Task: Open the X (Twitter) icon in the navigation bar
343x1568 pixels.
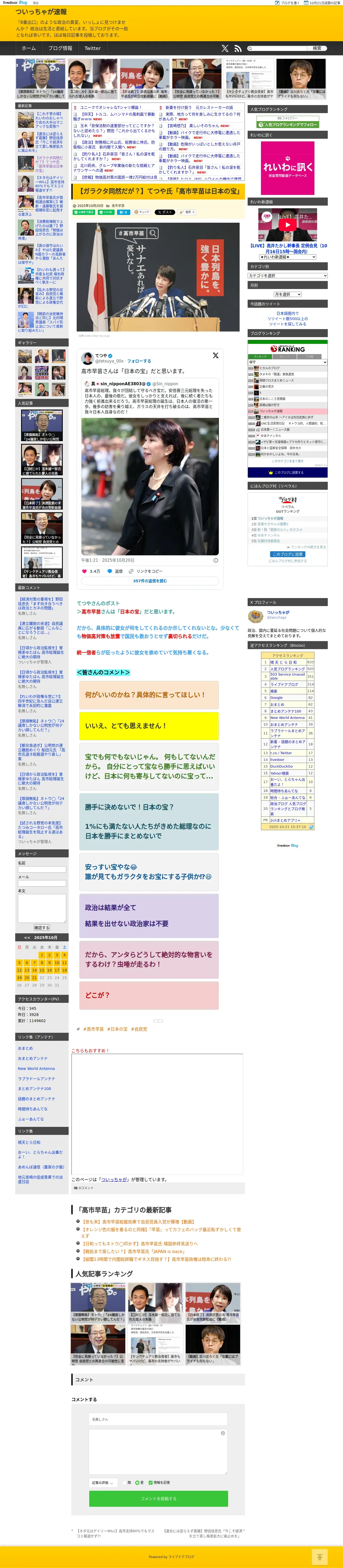Action: 225,48
